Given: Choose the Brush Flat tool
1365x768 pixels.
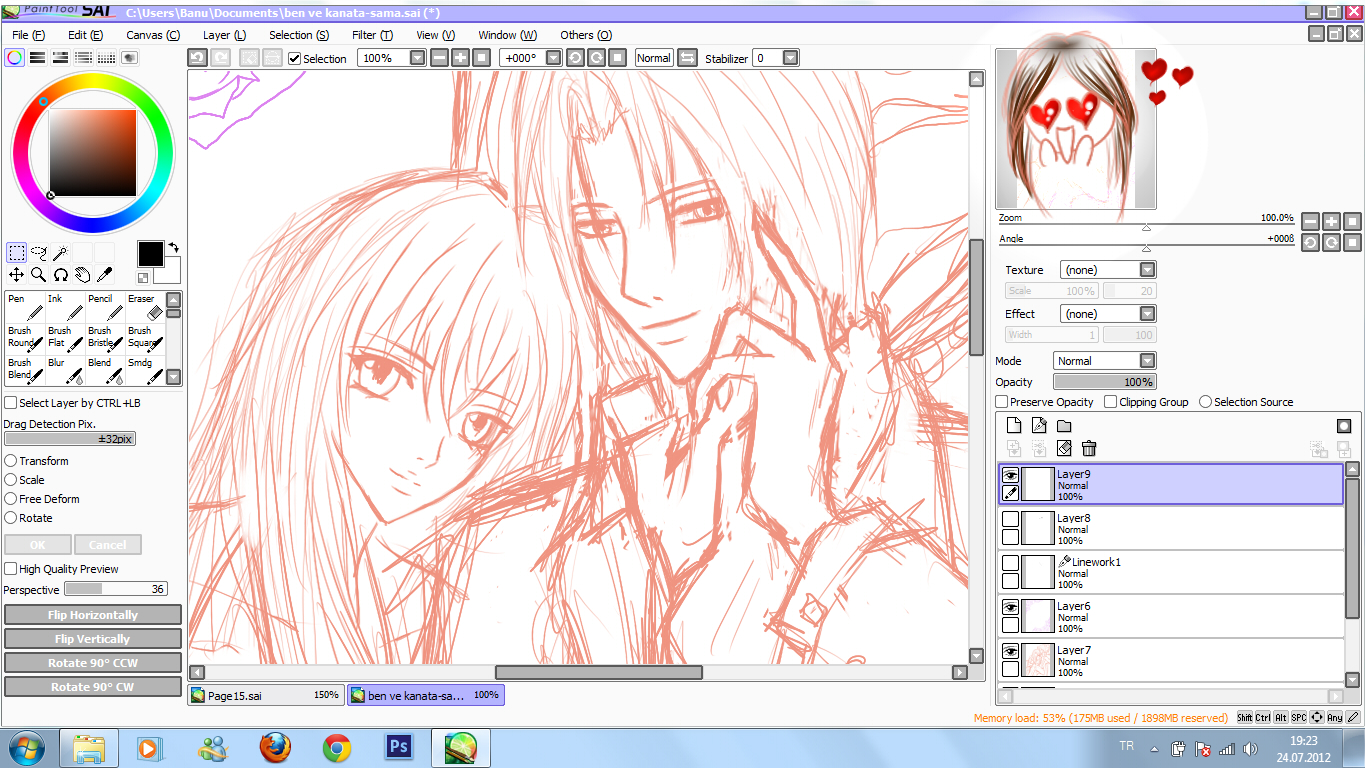Looking at the screenshot, I should click(x=64, y=339).
